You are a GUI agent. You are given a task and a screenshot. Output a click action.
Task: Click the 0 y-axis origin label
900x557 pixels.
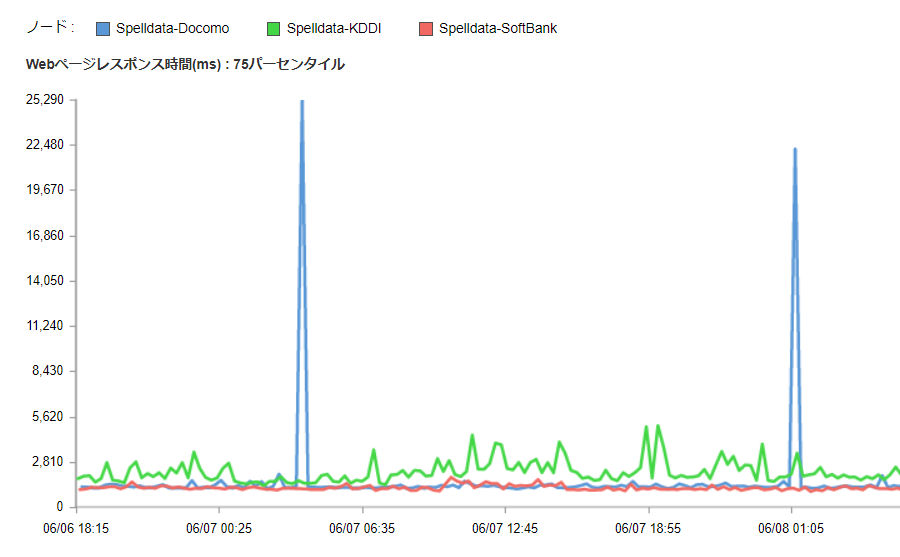[x=59, y=507]
